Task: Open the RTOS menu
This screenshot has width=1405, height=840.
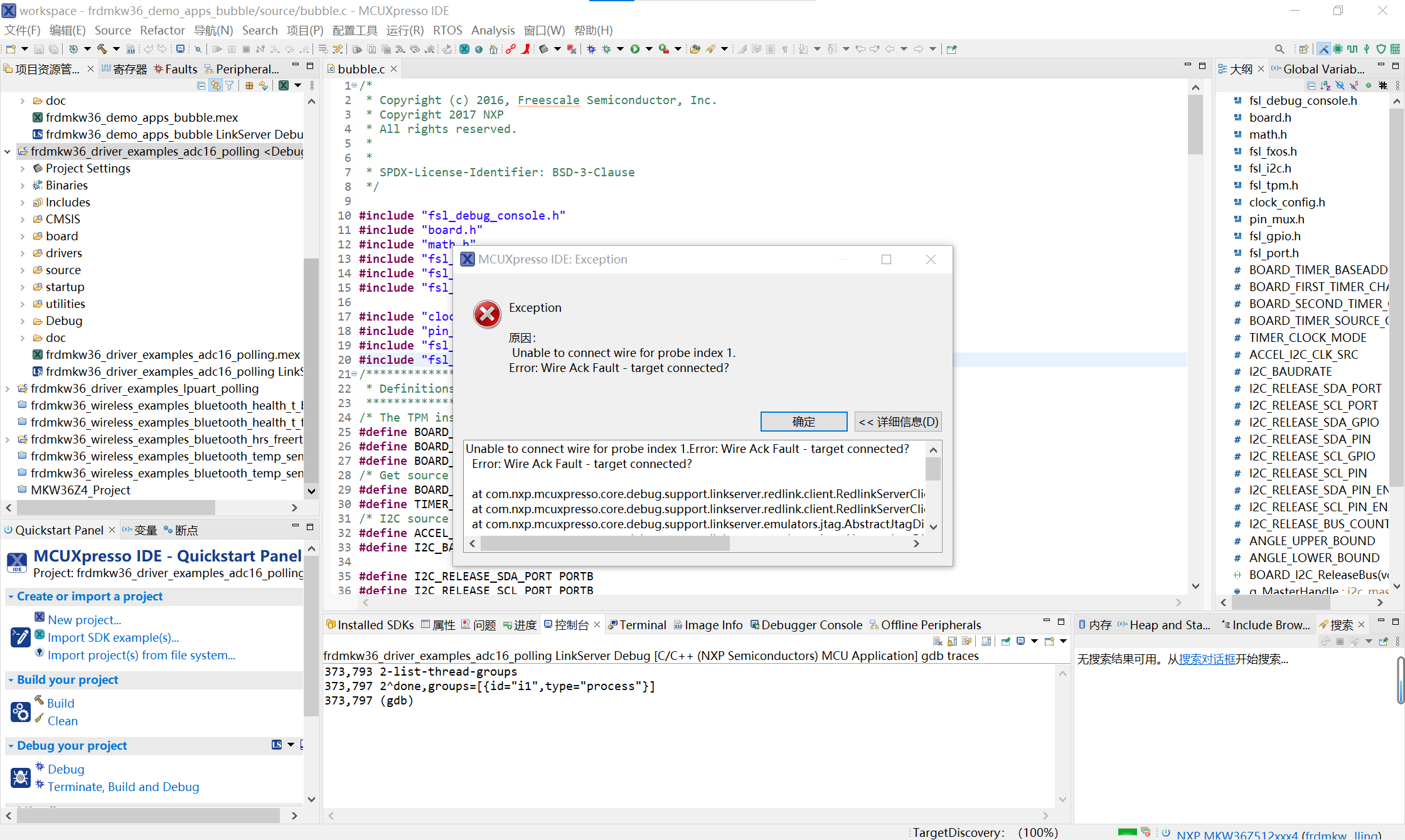Action: (447, 30)
